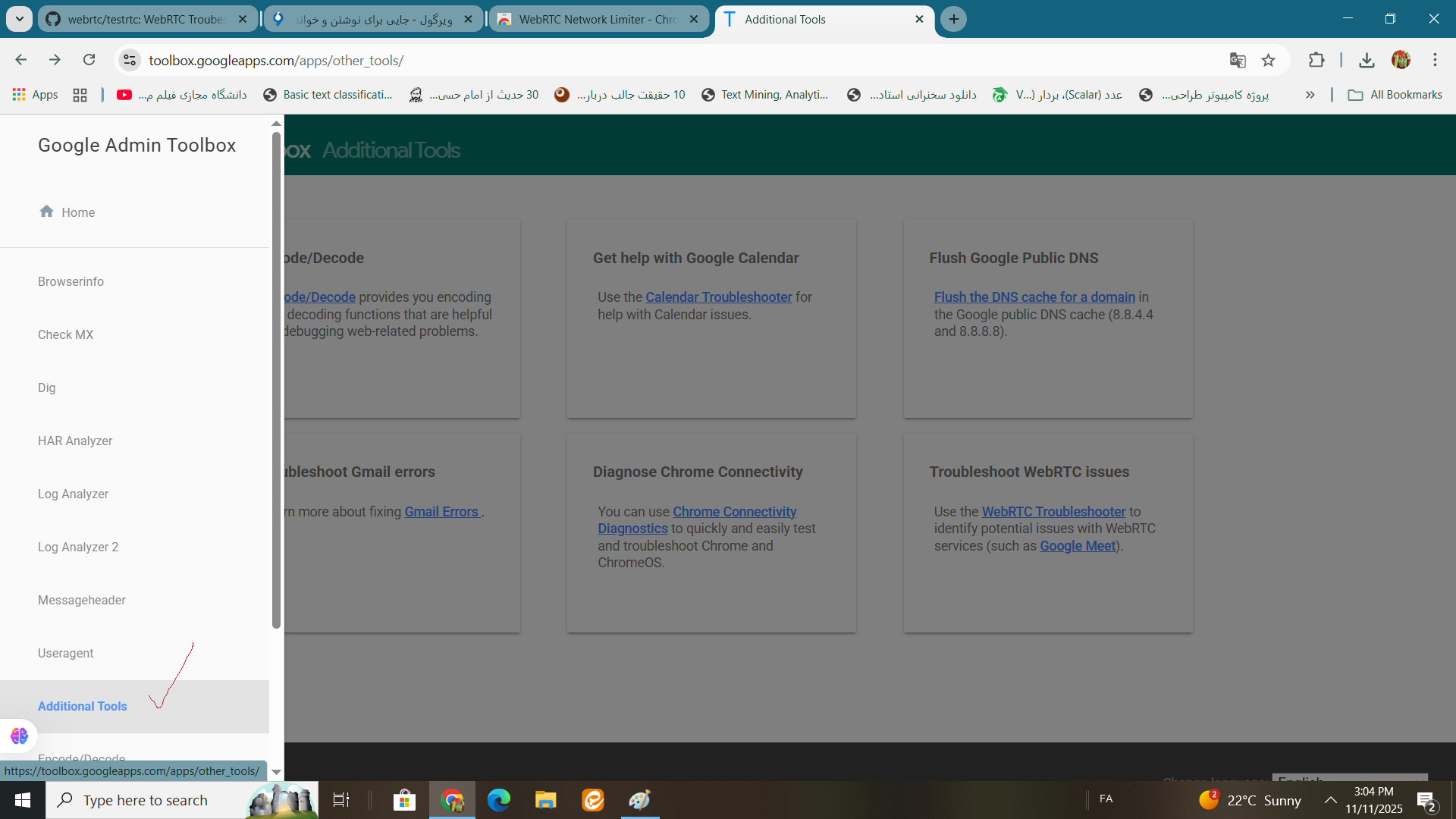
Task: Click scroll-down arrow of sidebar scrollbar
Action: coord(276,772)
